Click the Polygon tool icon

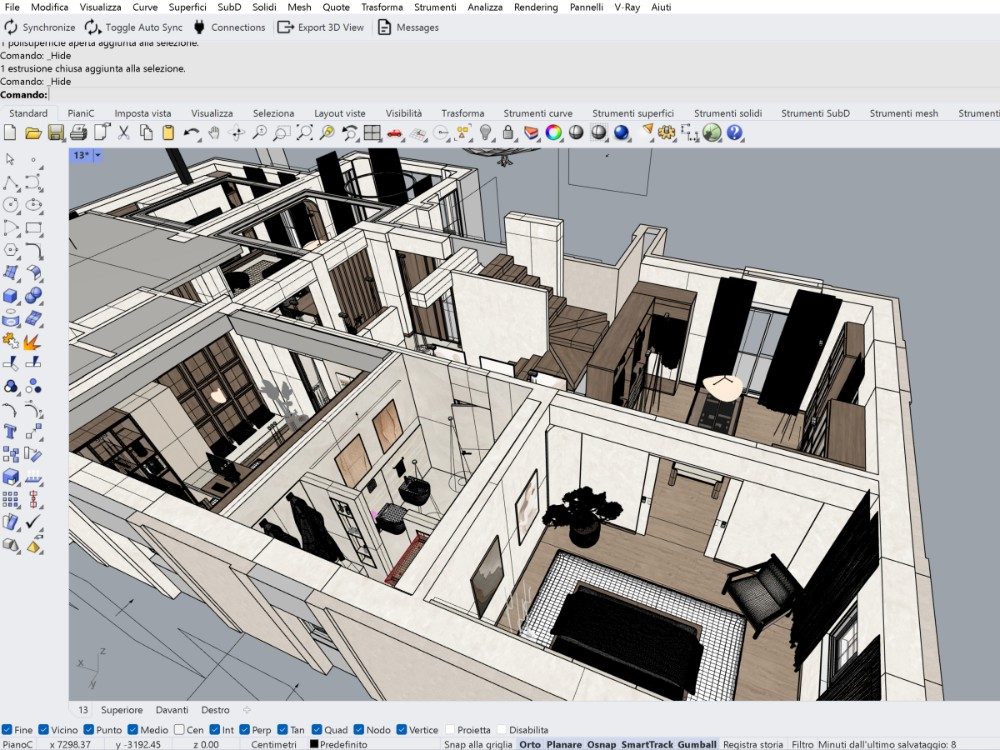click(x=10, y=250)
